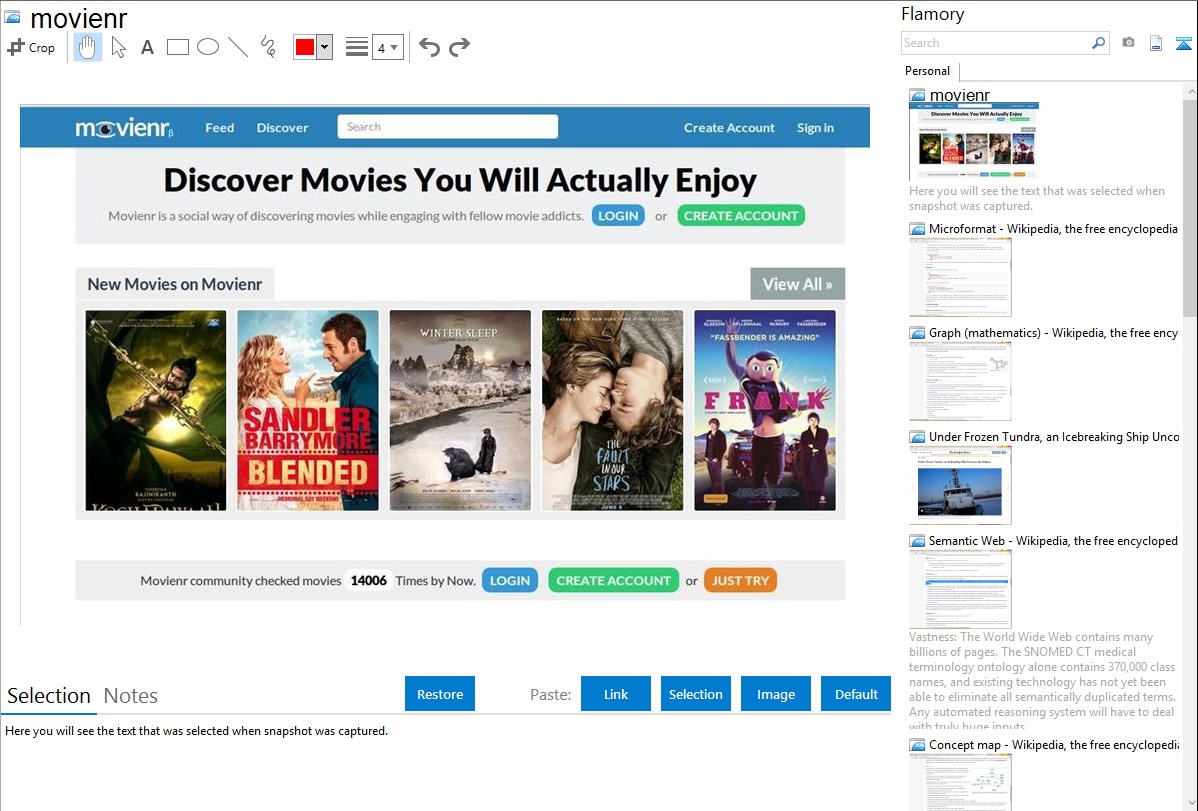Viewport: 1198px width, 811px height.
Task: Click the blue icon at top right corner
Action: tap(1183, 43)
